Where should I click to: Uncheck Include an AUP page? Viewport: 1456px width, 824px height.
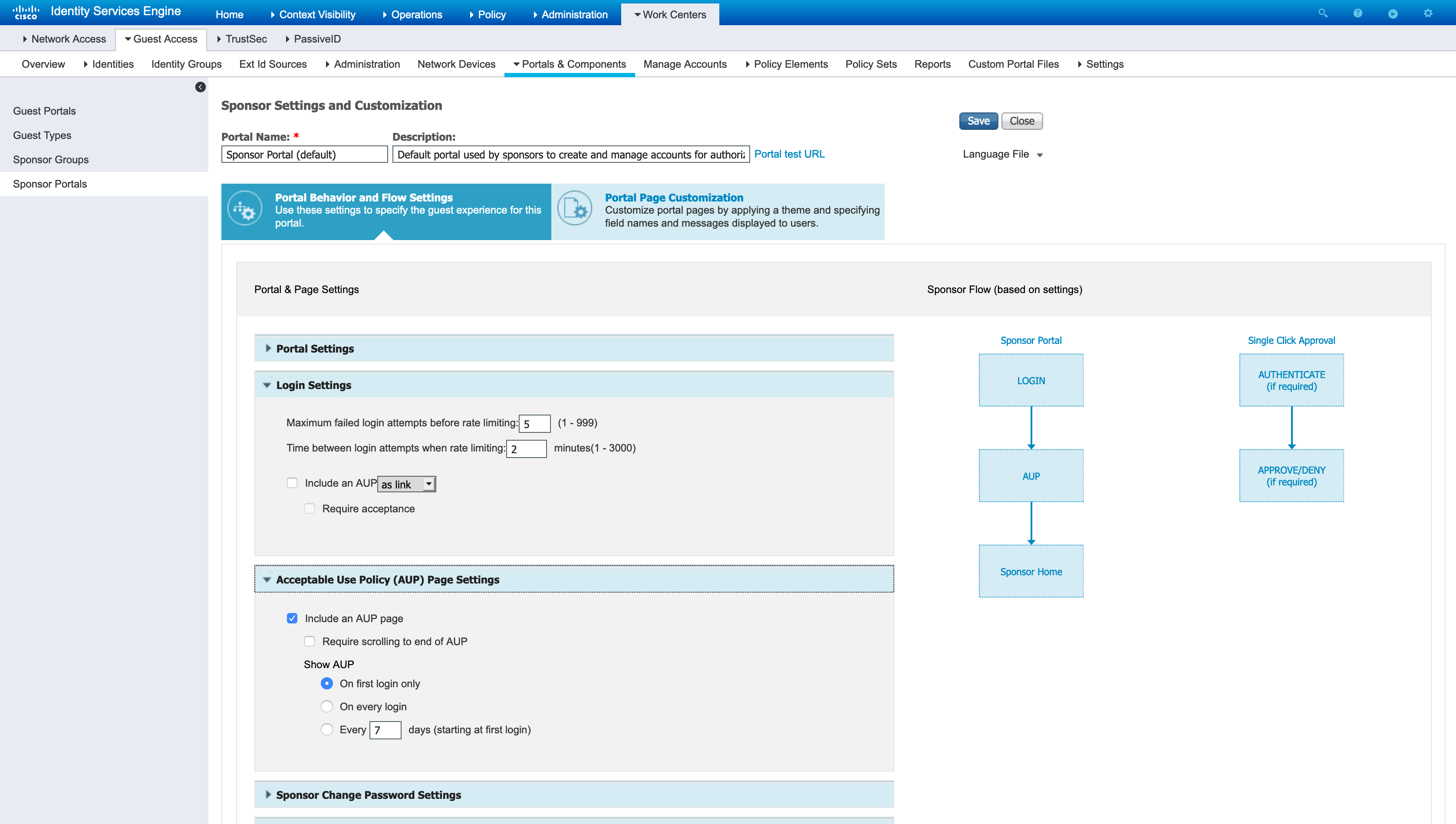coord(292,618)
